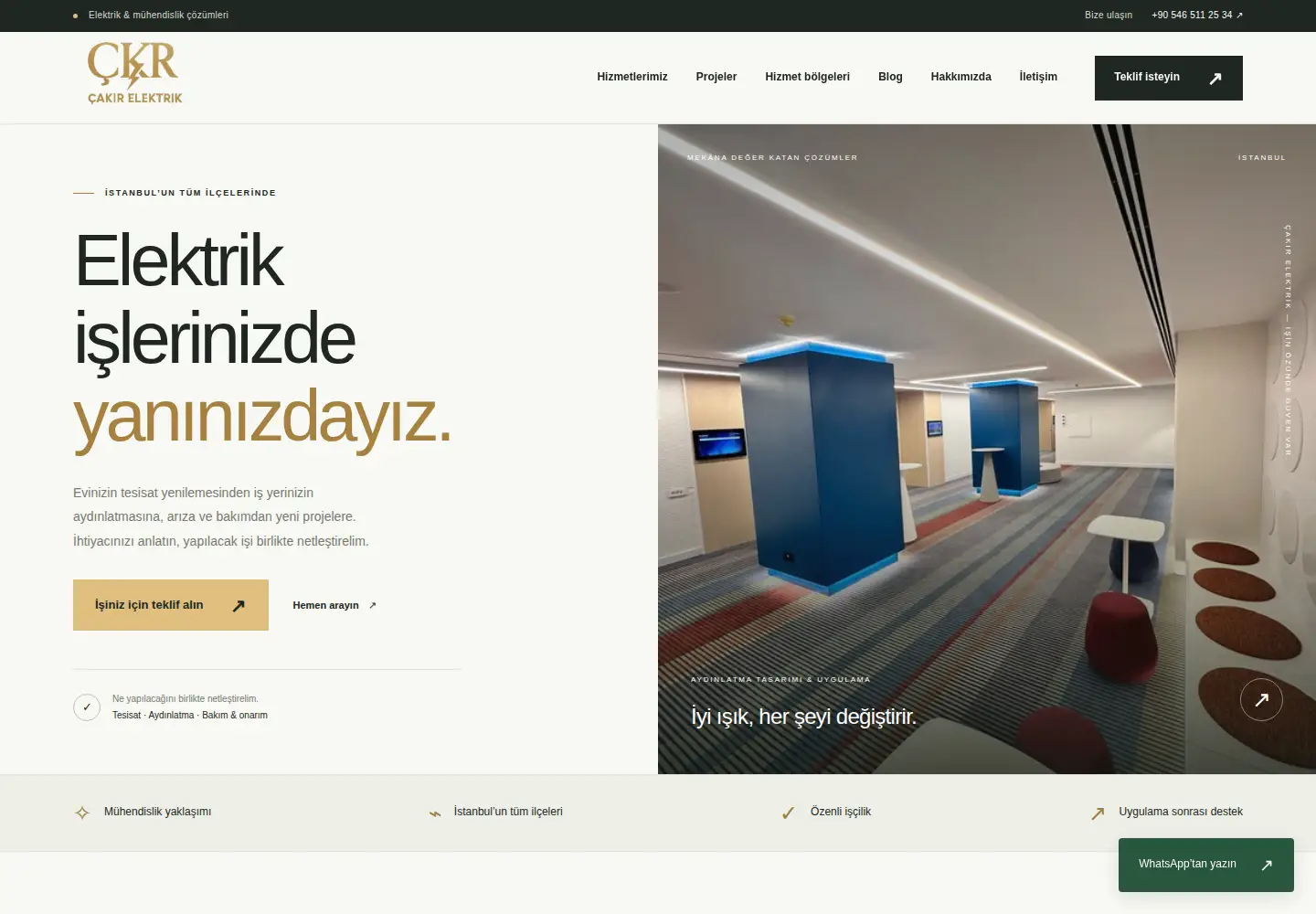Click the Teklif isteyin header button

(1169, 78)
